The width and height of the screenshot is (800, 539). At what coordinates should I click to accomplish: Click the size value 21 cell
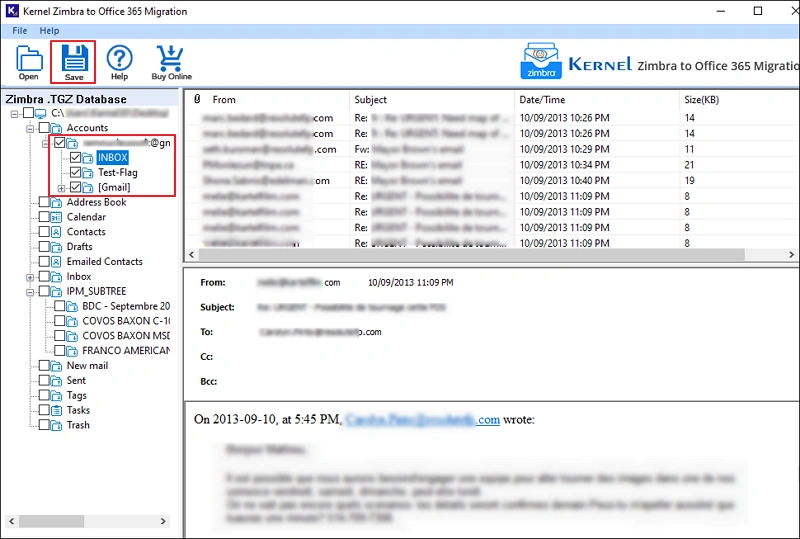click(x=689, y=165)
